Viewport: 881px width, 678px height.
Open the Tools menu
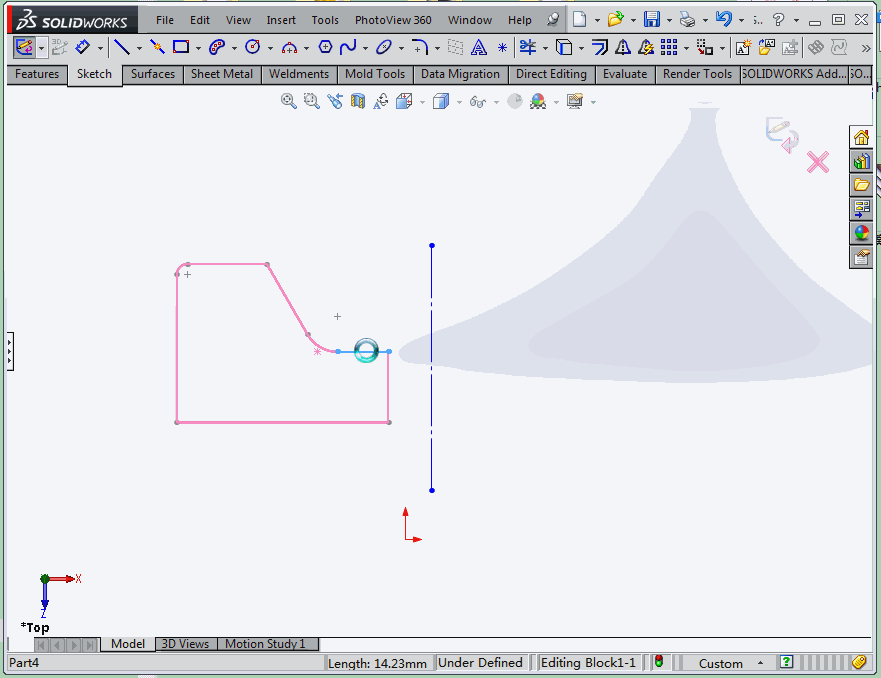(325, 20)
